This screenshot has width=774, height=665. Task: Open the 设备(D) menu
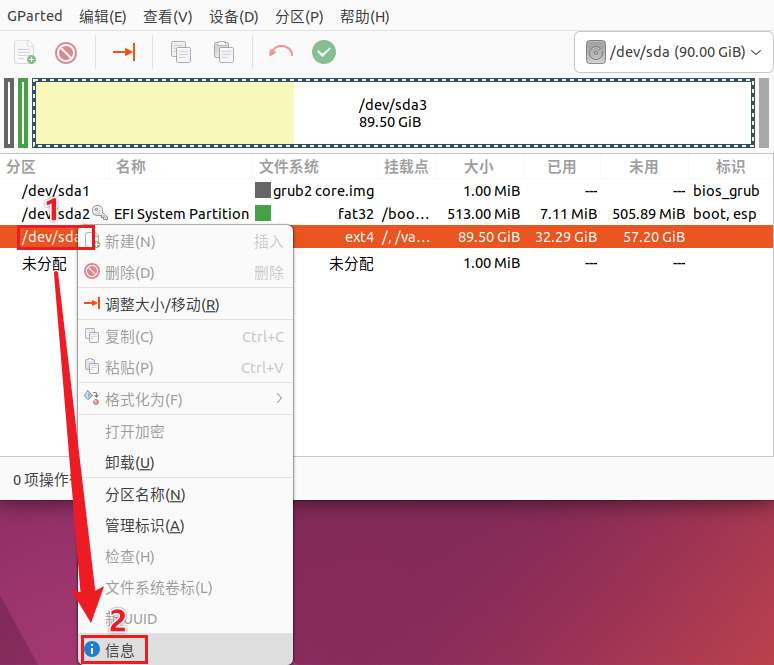(x=234, y=17)
